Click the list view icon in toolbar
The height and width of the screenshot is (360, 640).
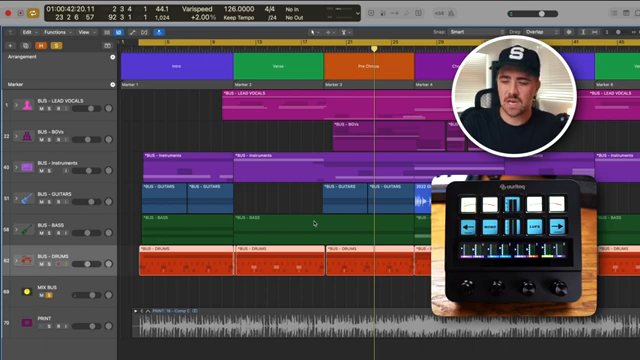[x=107, y=32]
